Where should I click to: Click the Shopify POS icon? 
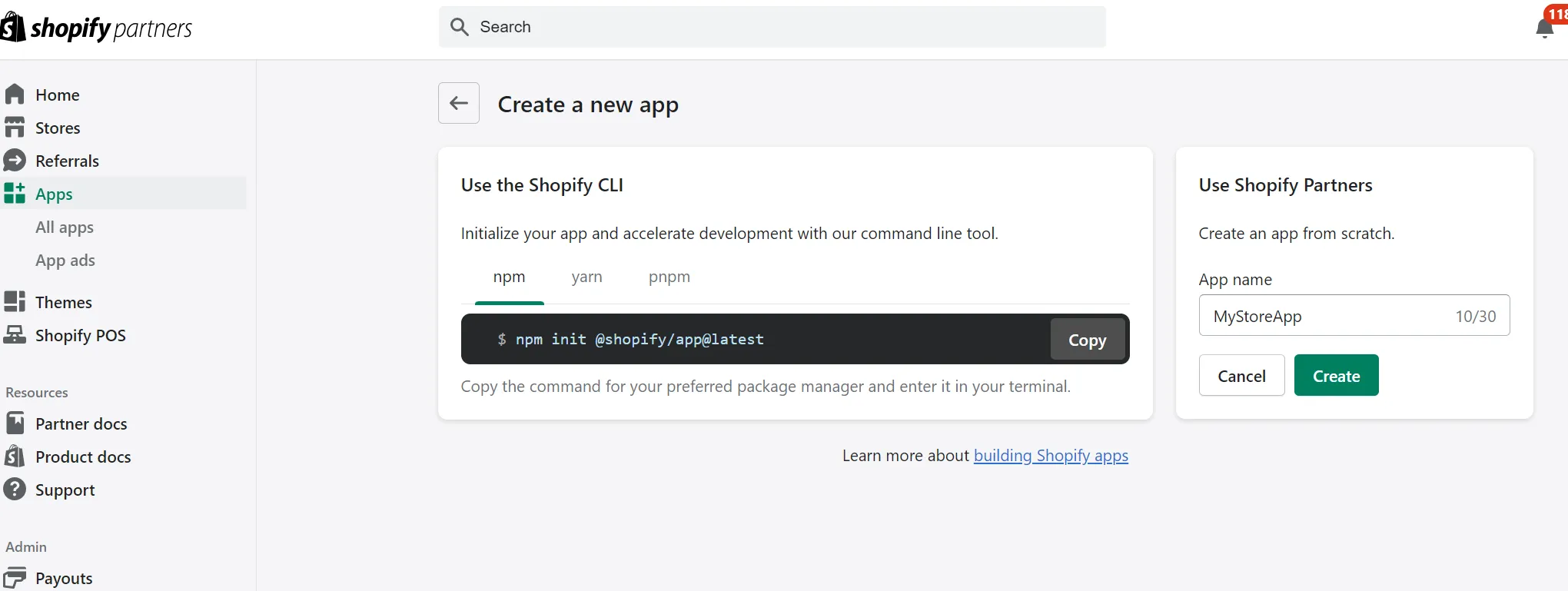pos(15,335)
